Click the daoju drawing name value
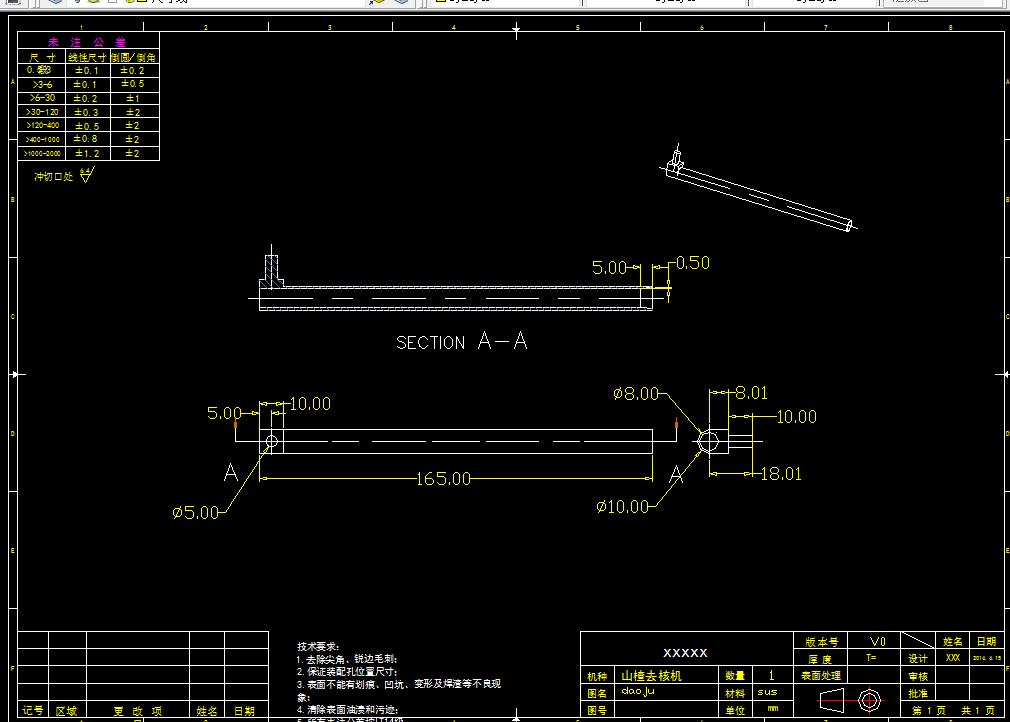The height and width of the screenshot is (722, 1010). point(638,691)
